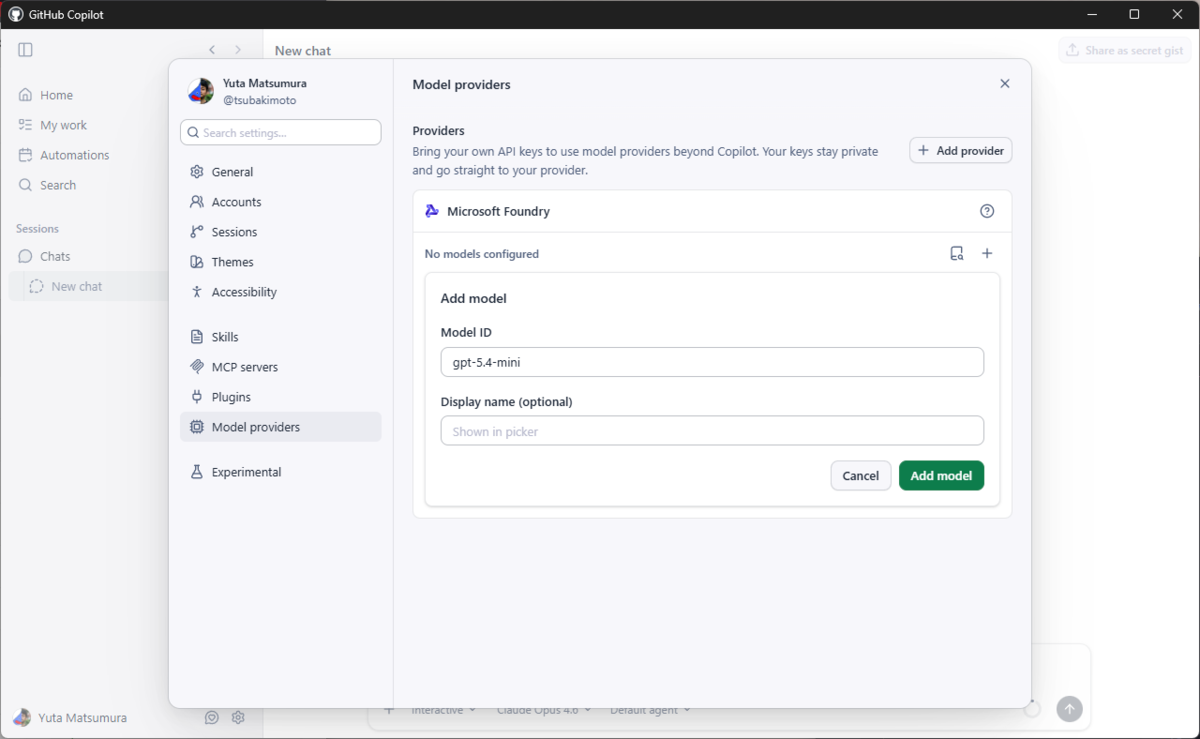The width and height of the screenshot is (1200, 739).
Task: Focus the Search settings field
Action: coord(281,132)
